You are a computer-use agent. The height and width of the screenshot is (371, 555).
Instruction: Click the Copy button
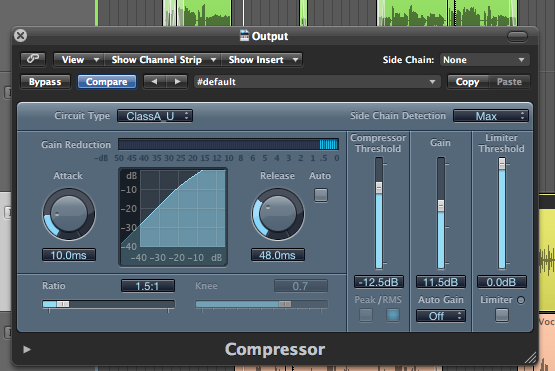467,82
